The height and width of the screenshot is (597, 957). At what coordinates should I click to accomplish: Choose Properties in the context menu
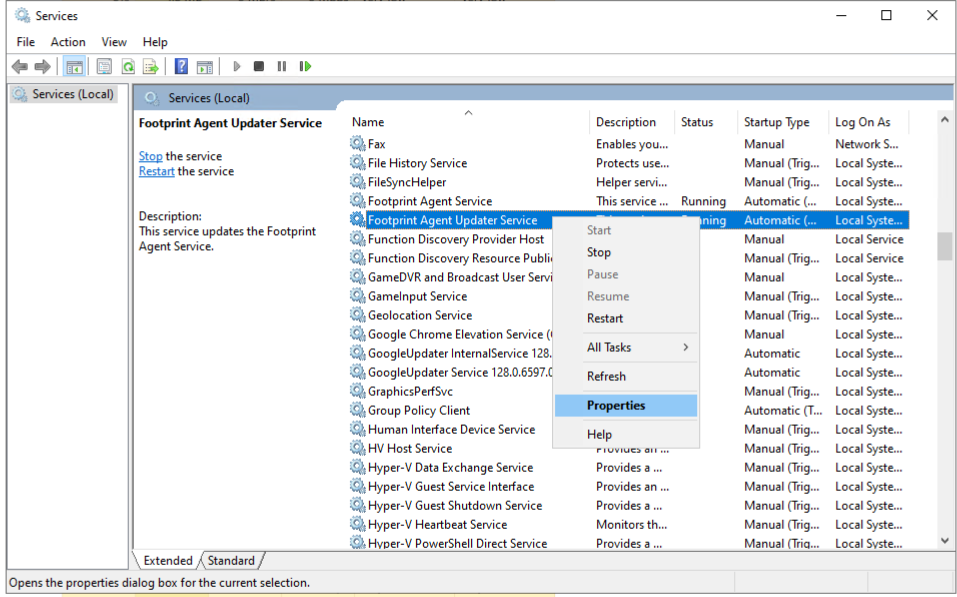[626, 405]
